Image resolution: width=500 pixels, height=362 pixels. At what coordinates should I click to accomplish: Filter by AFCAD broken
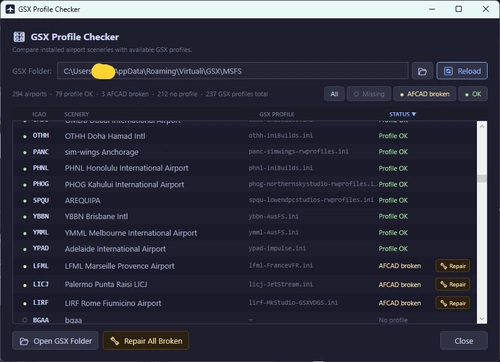click(x=425, y=94)
